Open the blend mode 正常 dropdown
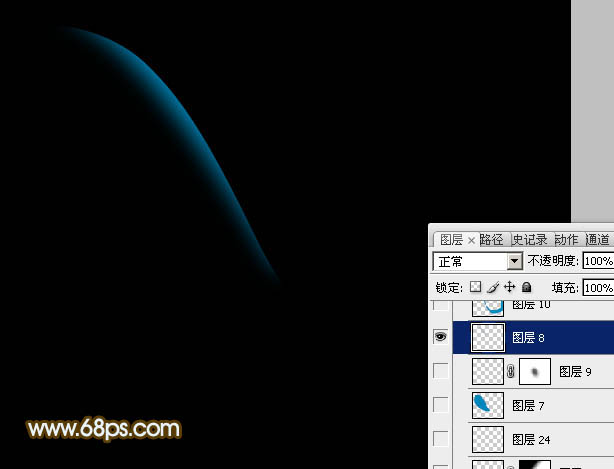This screenshot has height=469, width=614. point(515,261)
